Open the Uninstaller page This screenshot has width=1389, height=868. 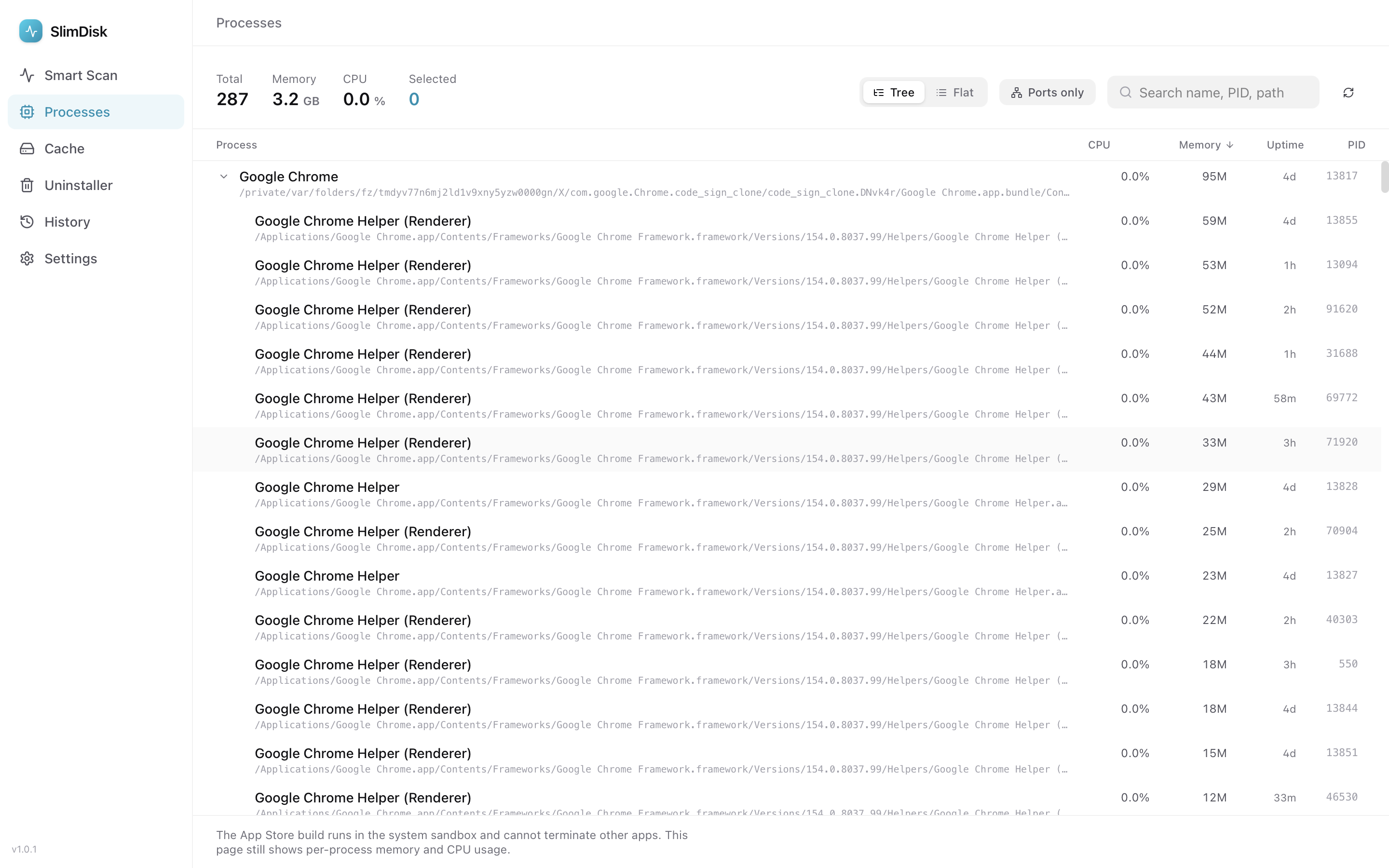coord(96,186)
